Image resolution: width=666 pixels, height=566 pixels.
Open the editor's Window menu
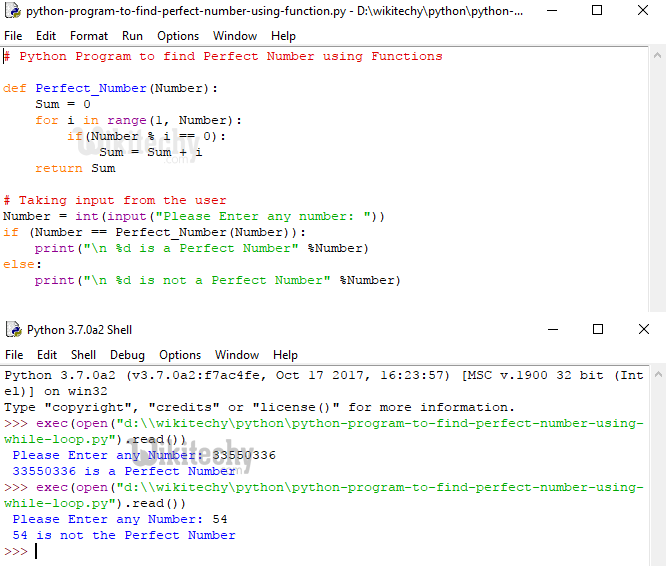pyautogui.click(x=235, y=36)
